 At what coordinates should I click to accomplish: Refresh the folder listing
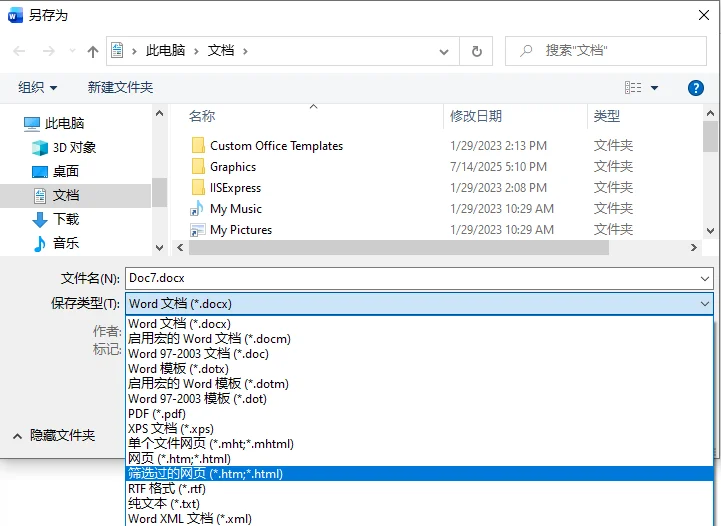(x=476, y=51)
